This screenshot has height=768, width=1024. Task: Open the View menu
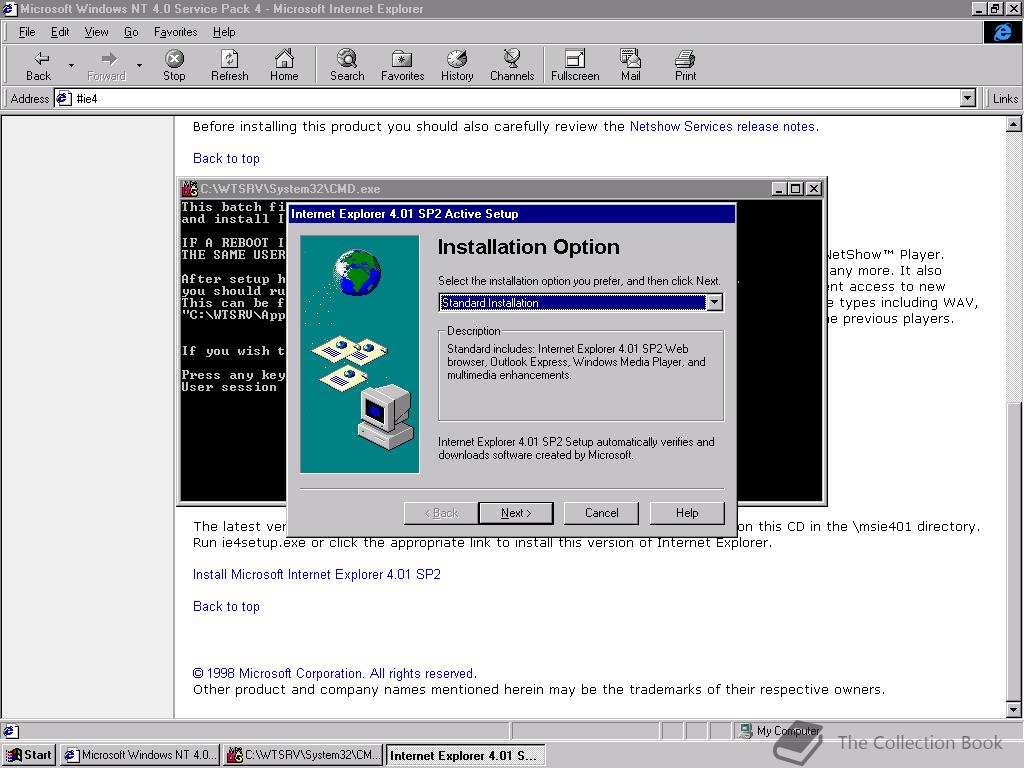[96, 32]
